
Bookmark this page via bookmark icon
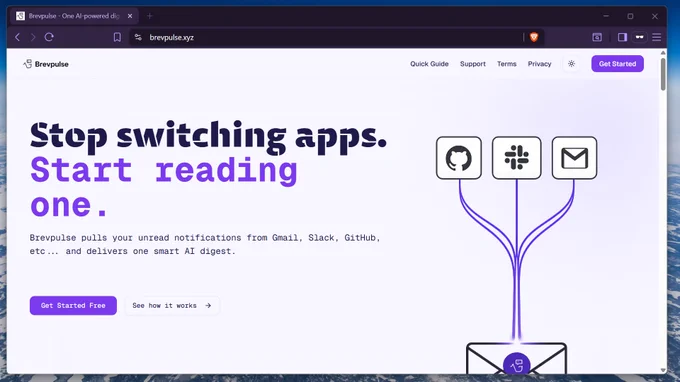point(117,37)
